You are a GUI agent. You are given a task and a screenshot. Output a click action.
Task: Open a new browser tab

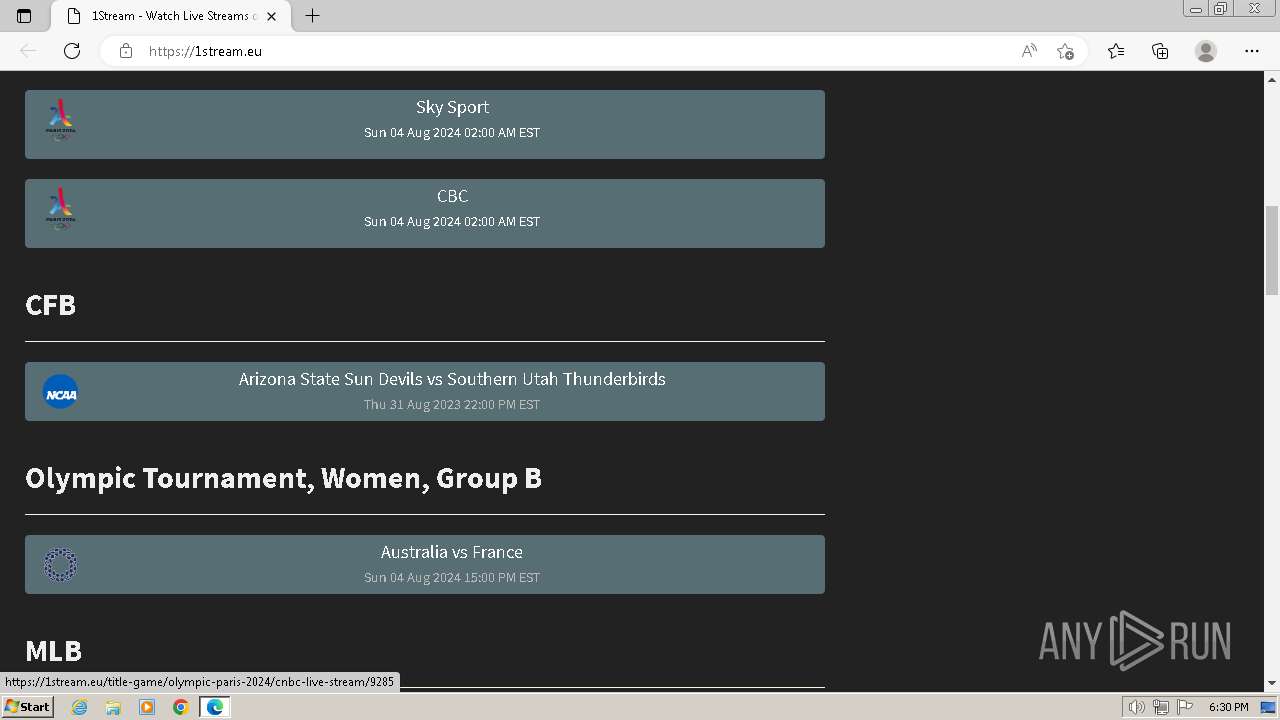point(312,16)
